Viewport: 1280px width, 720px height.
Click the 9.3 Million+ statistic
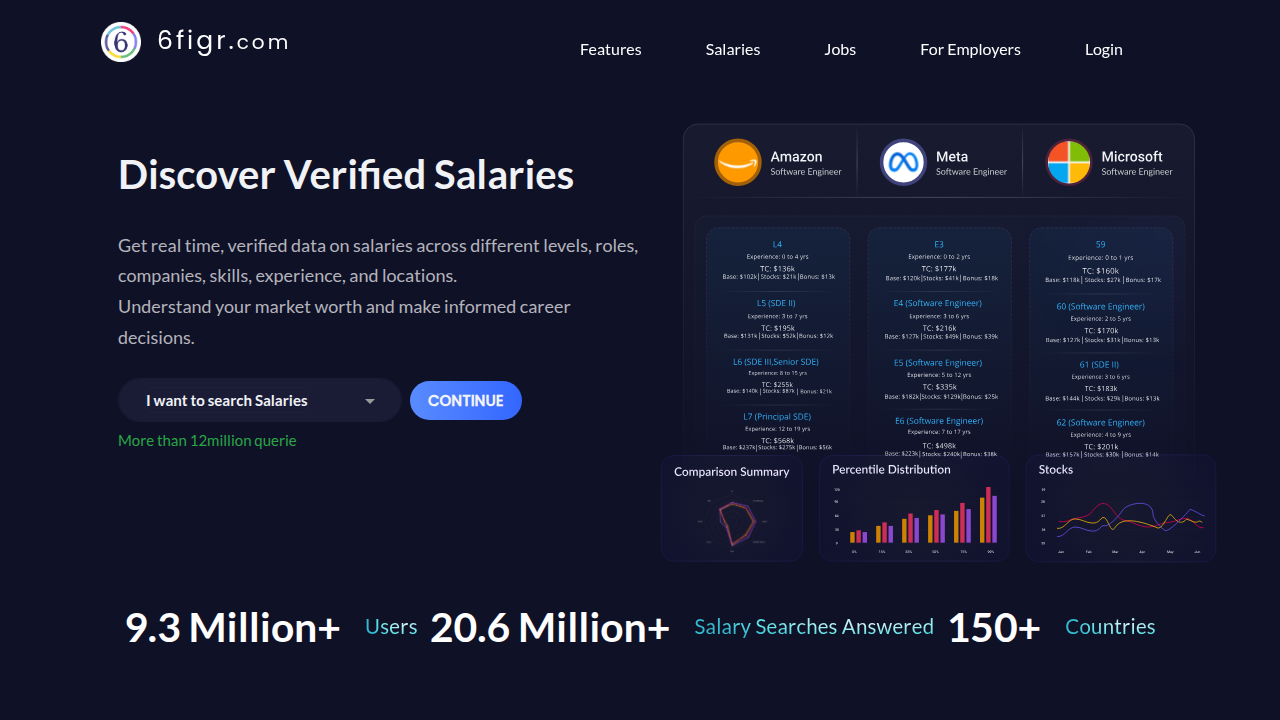(232, 627)
